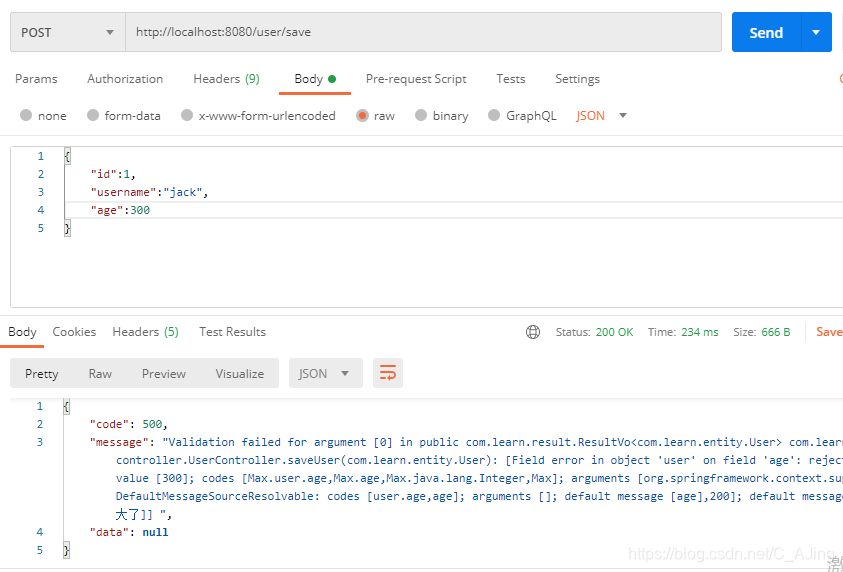Select the request Body tab
843x572 pixels.
pos(315,79)
